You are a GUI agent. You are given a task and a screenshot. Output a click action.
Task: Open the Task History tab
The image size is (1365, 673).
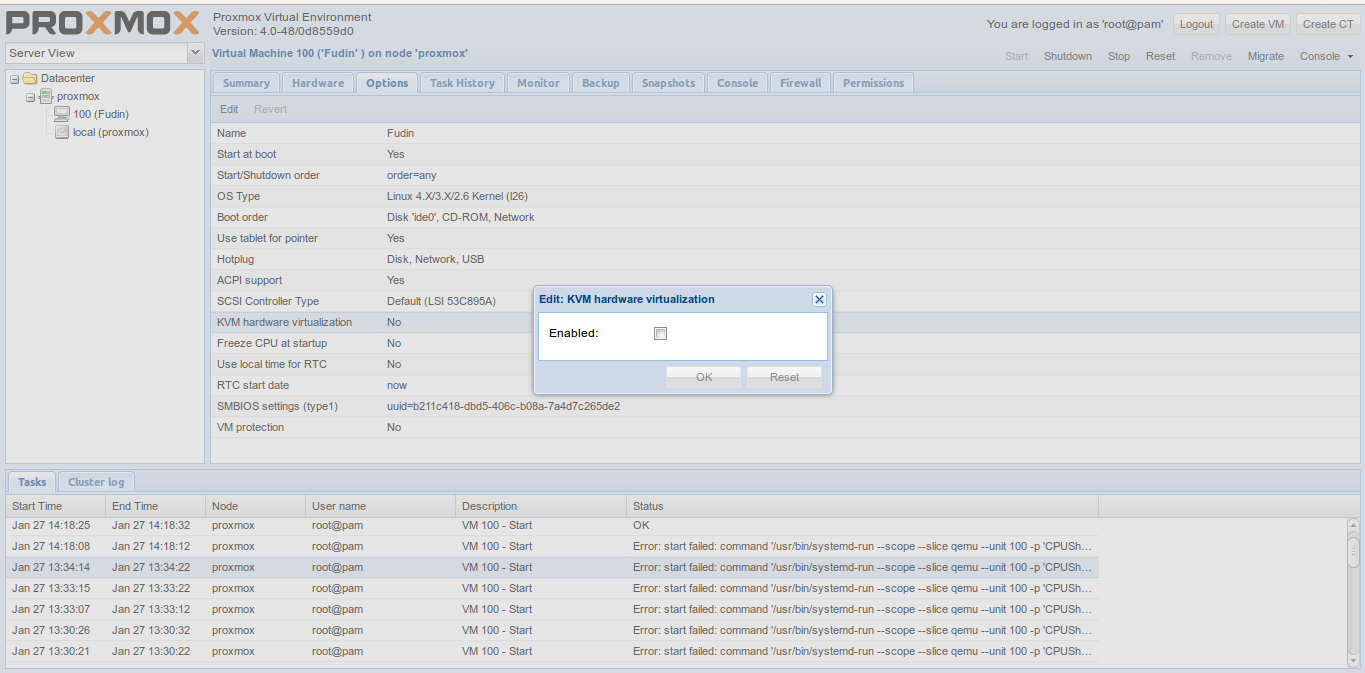tap(462, 83)
